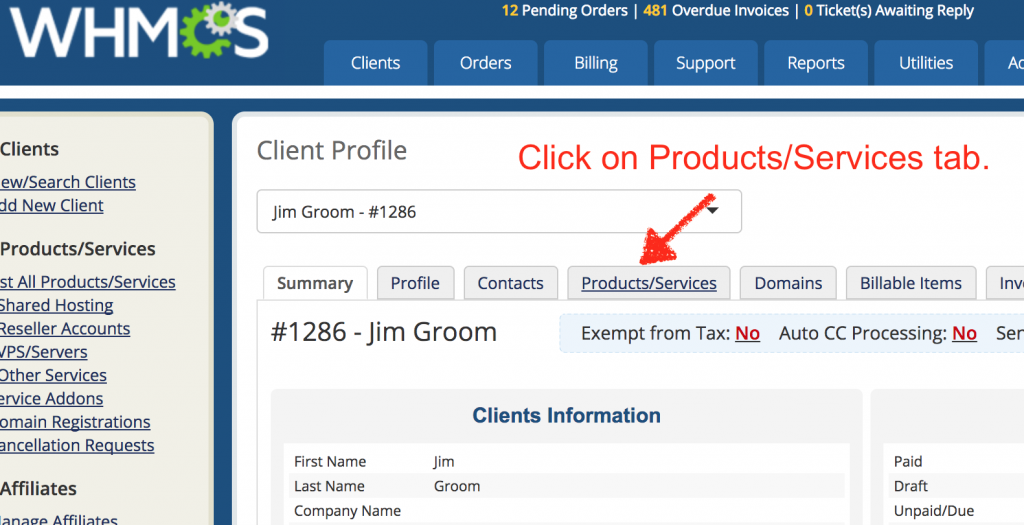Open Manage Affiliates sidebar link
The image size is (1024, 525).
pyautogui.click(x=58, y=518)
